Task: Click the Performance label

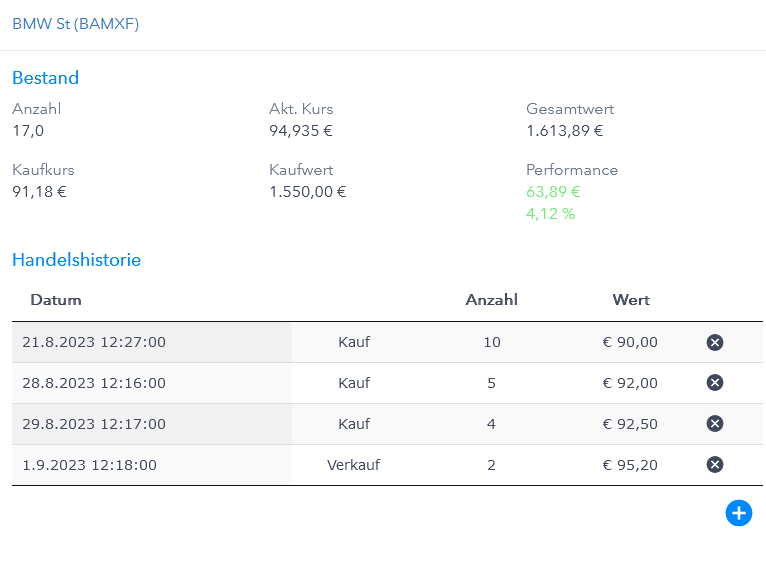Action: [572, 170]
